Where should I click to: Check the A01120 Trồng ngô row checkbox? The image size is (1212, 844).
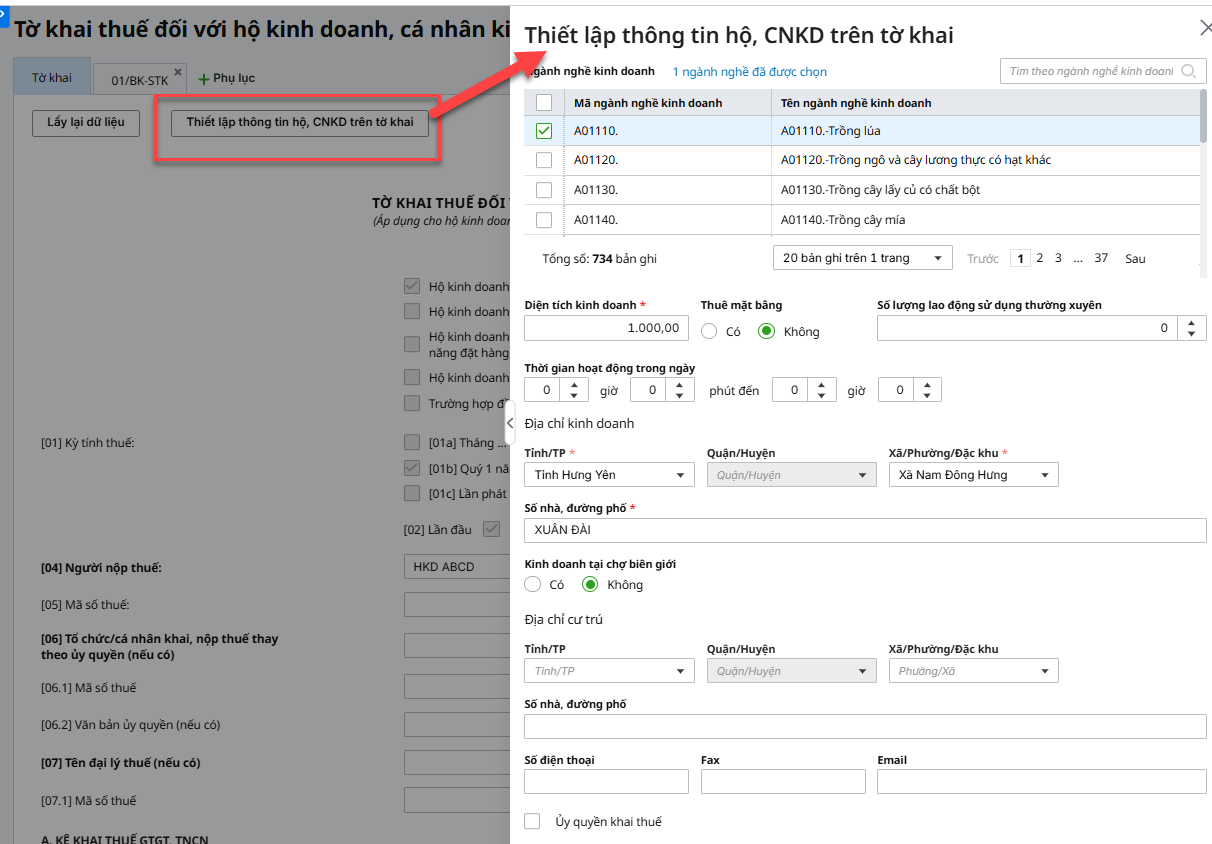pos(544,160)
